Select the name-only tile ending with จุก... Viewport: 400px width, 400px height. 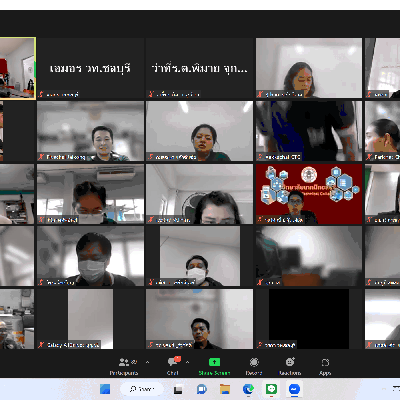click(199, 68)
